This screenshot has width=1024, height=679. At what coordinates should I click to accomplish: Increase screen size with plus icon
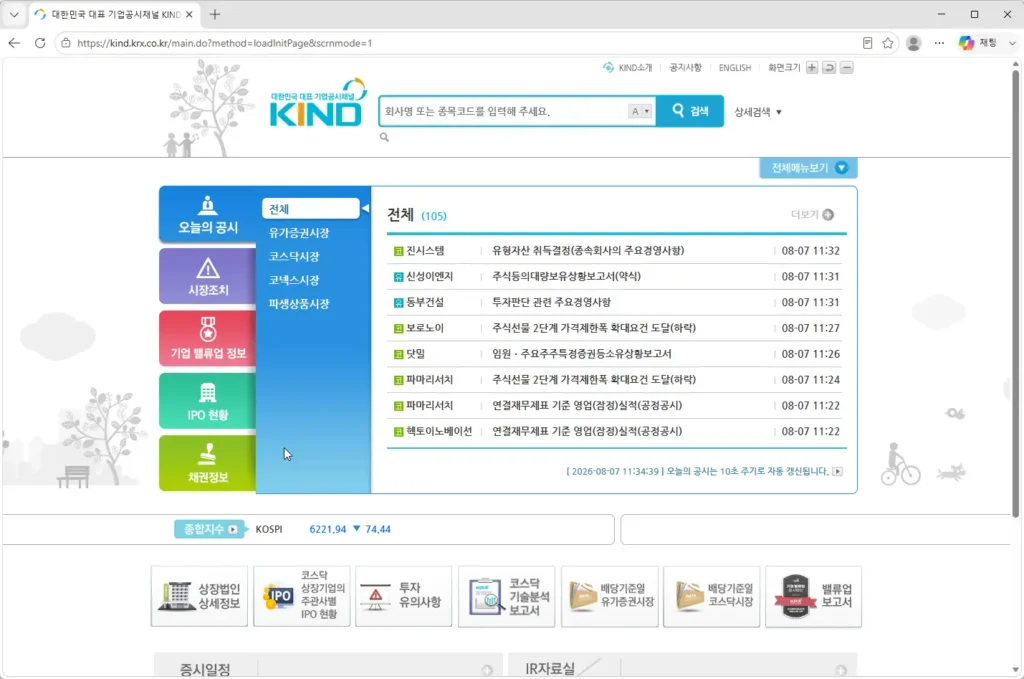[x=812, y=68]
